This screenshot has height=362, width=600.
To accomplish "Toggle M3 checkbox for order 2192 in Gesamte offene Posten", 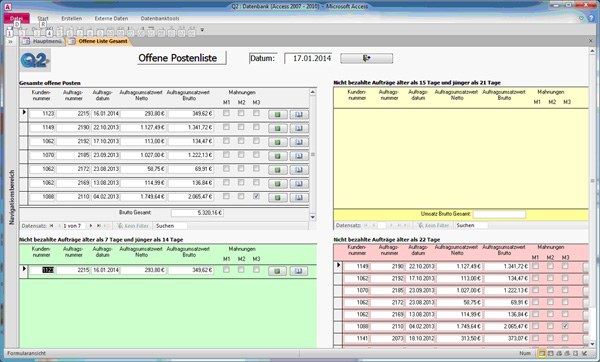I will [256, 141].
